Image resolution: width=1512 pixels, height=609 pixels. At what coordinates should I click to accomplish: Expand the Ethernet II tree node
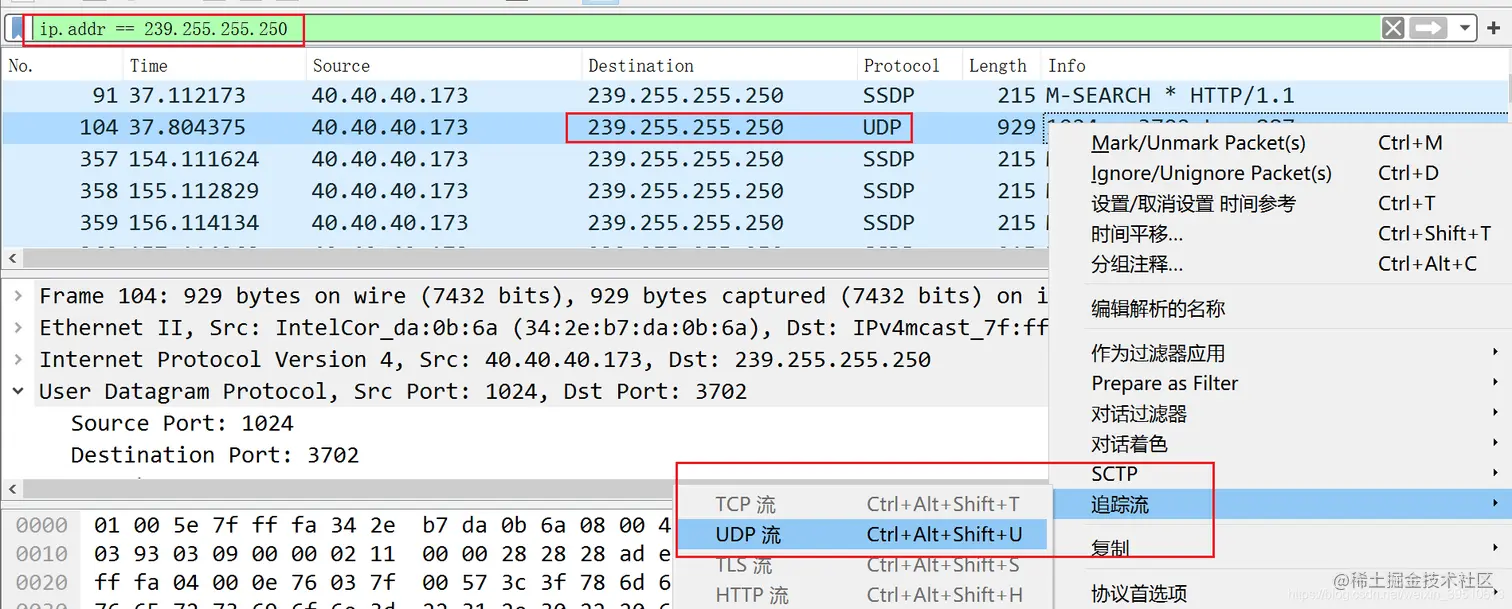[18, 328]
